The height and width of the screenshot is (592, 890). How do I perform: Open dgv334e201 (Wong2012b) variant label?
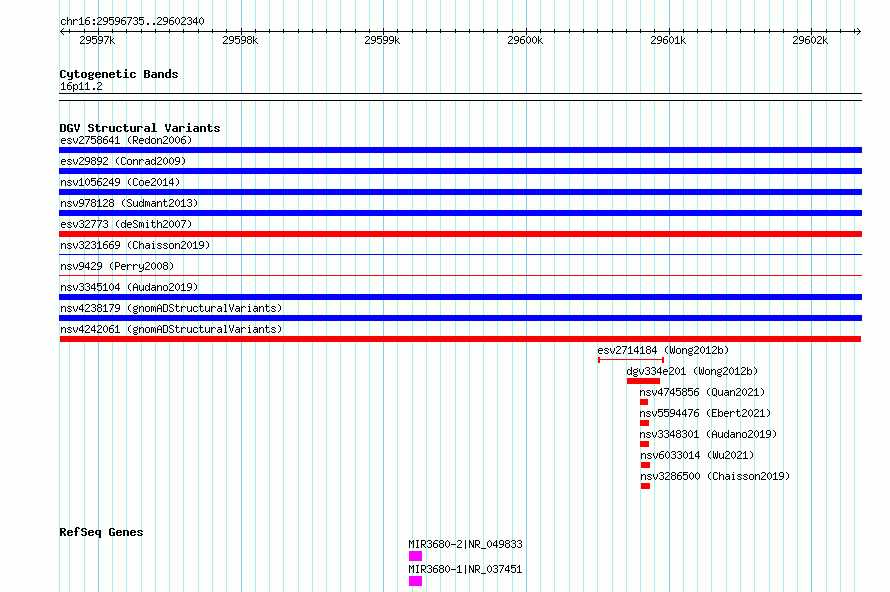tap(692, 371)
